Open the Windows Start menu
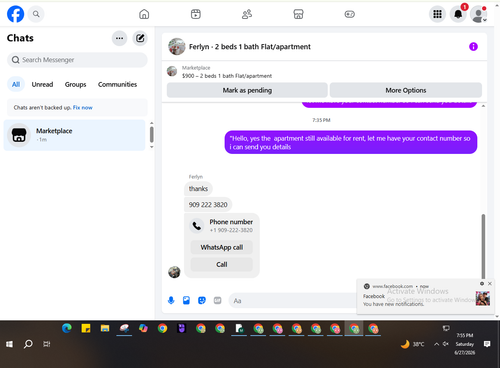Screen dimensions: 500x368 (x=9, y=344)
